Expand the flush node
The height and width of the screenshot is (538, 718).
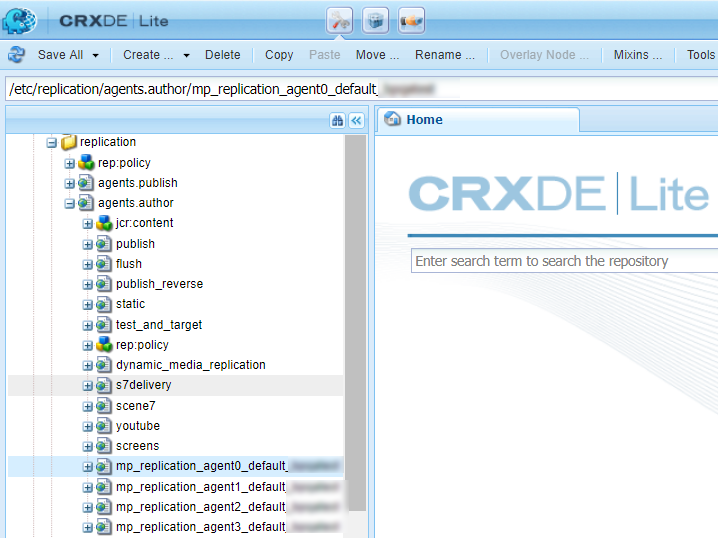point(87,265)
